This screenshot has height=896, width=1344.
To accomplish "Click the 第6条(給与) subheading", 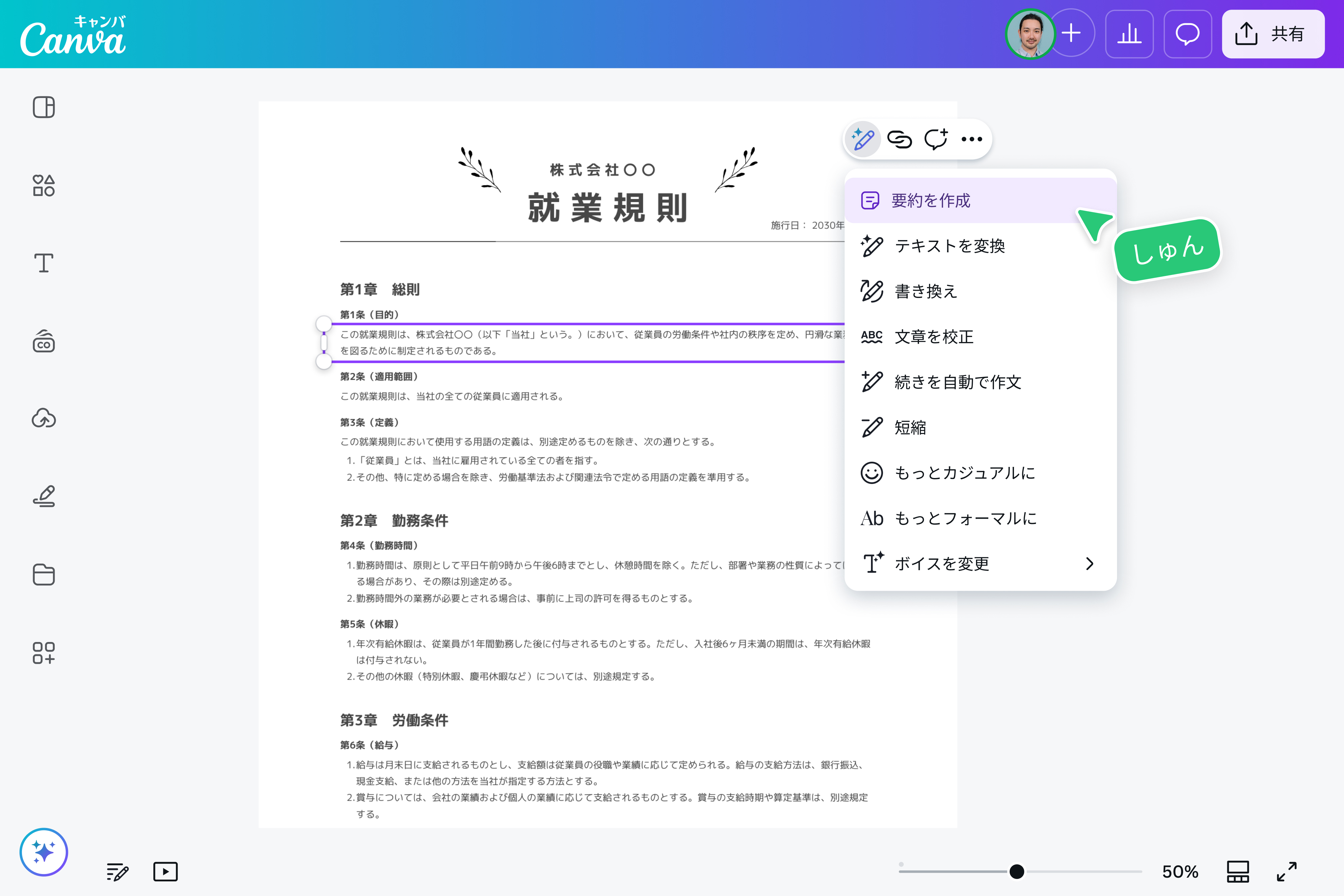I will point(370,745).
